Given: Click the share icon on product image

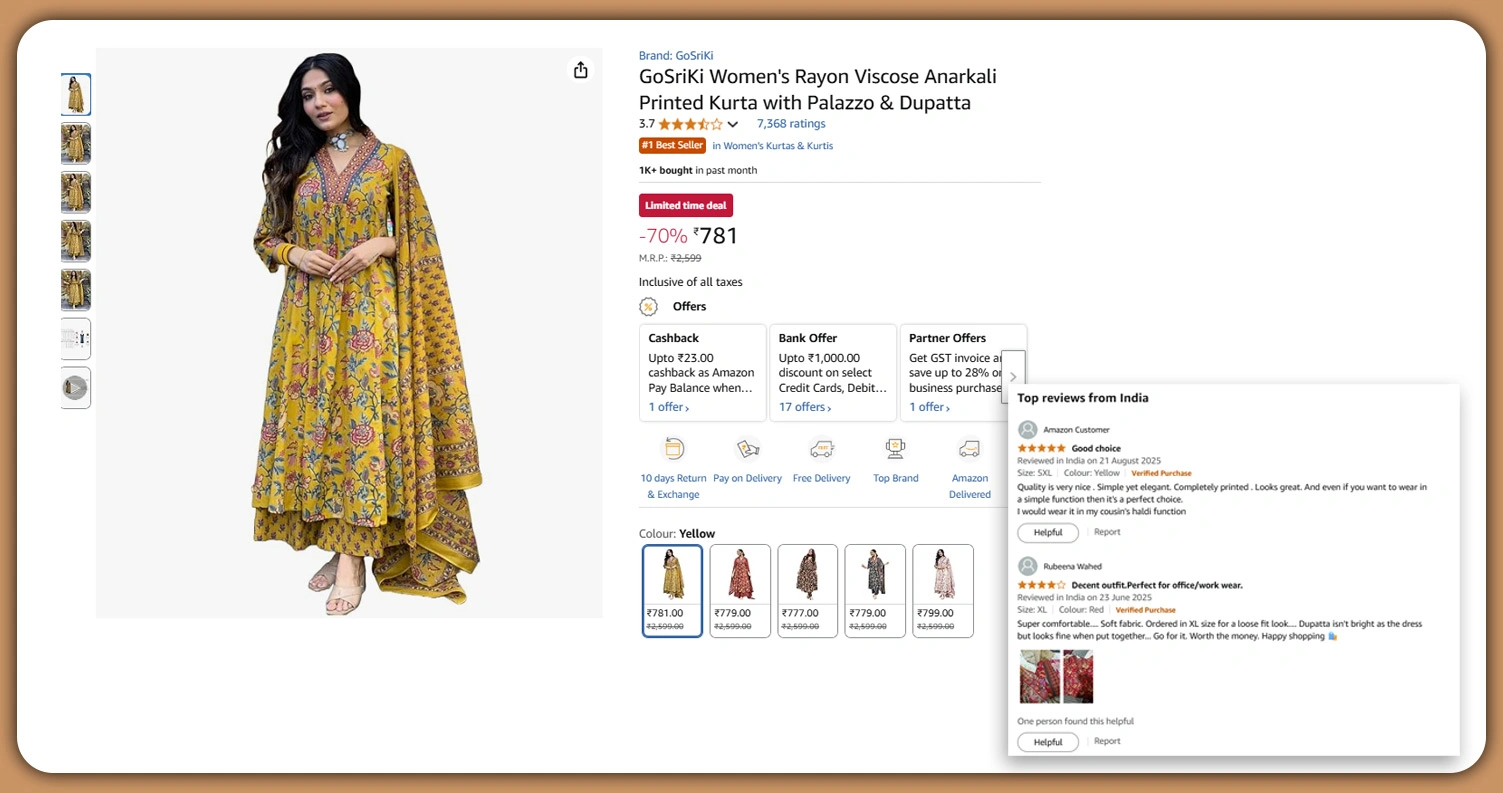Looking at the screenshot, I should [580, 70].
